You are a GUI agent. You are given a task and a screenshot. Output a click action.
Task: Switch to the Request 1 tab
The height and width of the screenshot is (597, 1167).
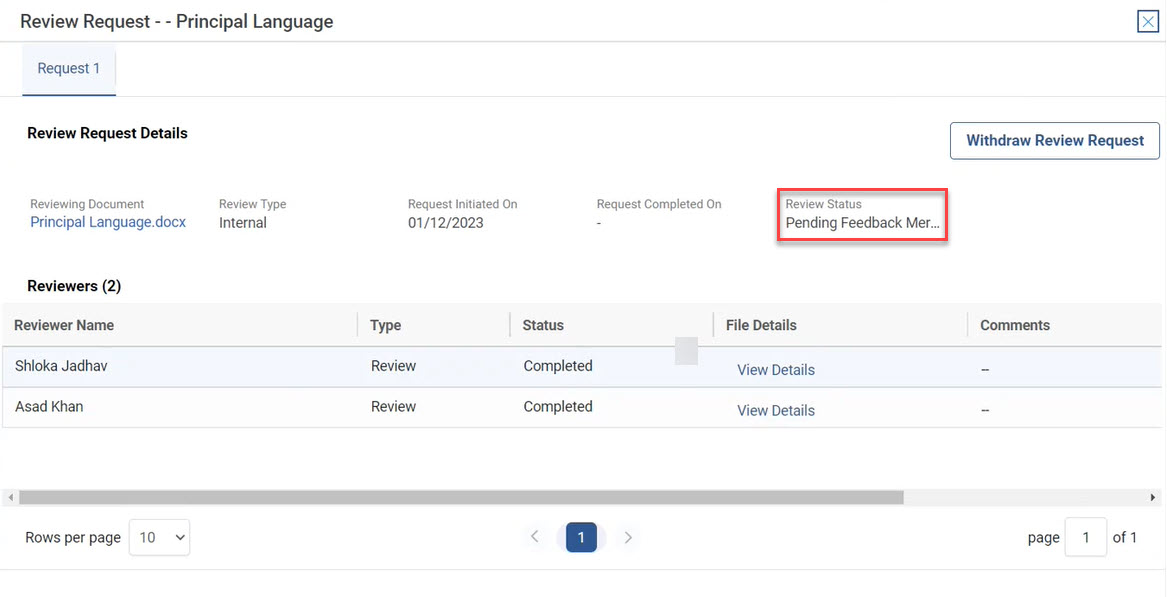coord(69,69)
